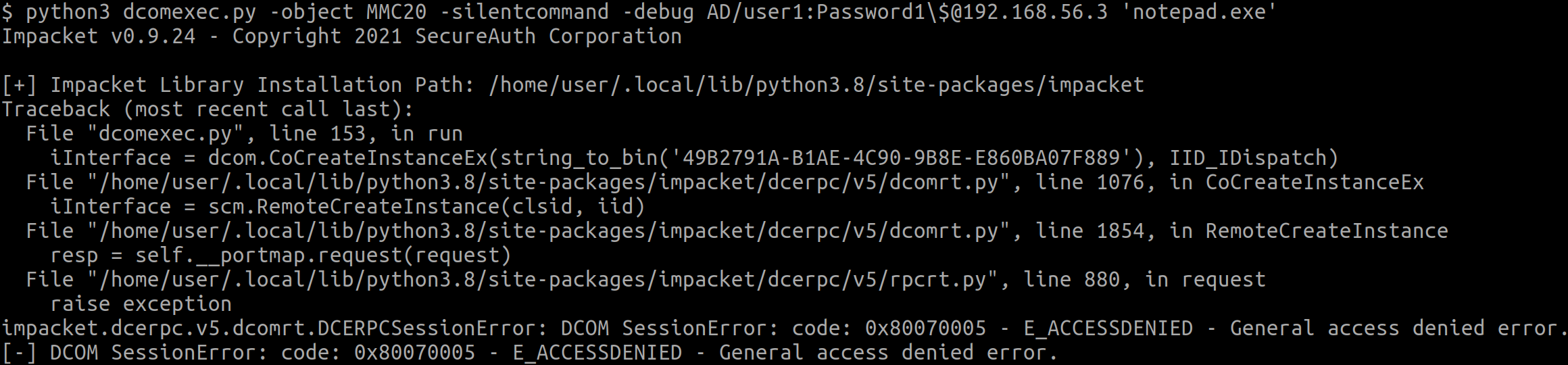Click 'scm.RemoteCreateInstance(clsid, iid)' code line
Screen dimensions: 1568x365
coord(426,206)
